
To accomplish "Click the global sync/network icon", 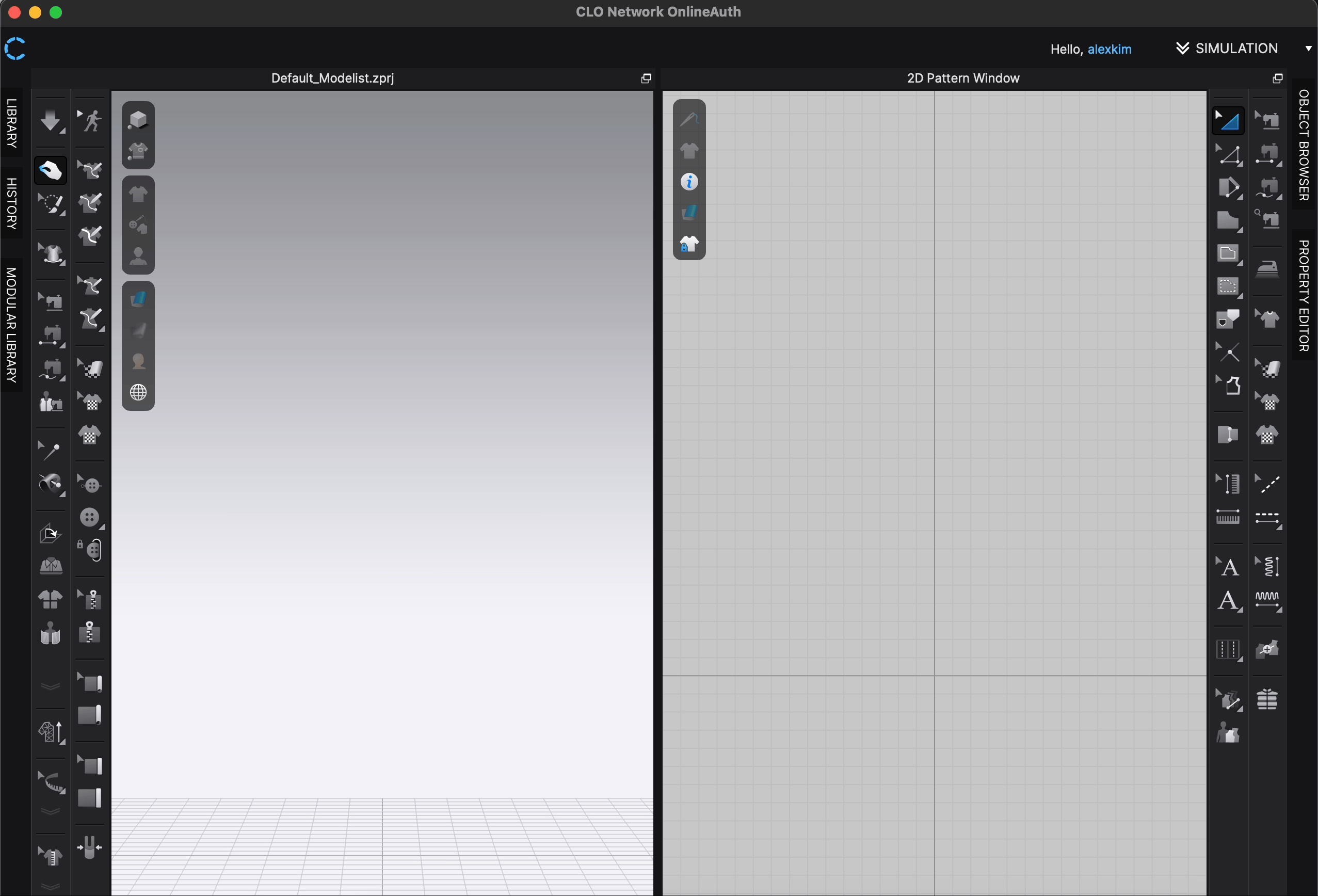I will tap(137, 392).
